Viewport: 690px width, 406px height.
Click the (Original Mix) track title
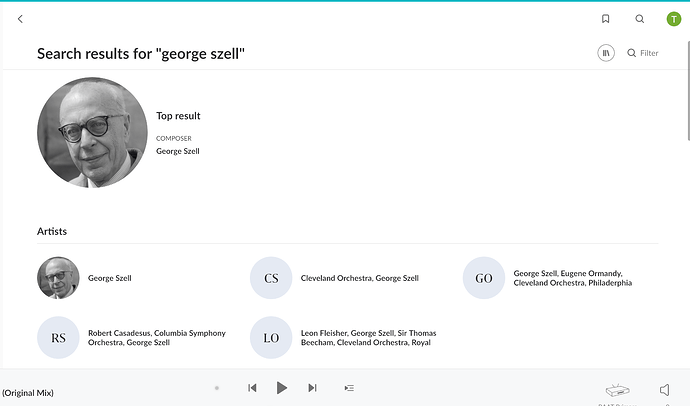(x=28, y=393)
